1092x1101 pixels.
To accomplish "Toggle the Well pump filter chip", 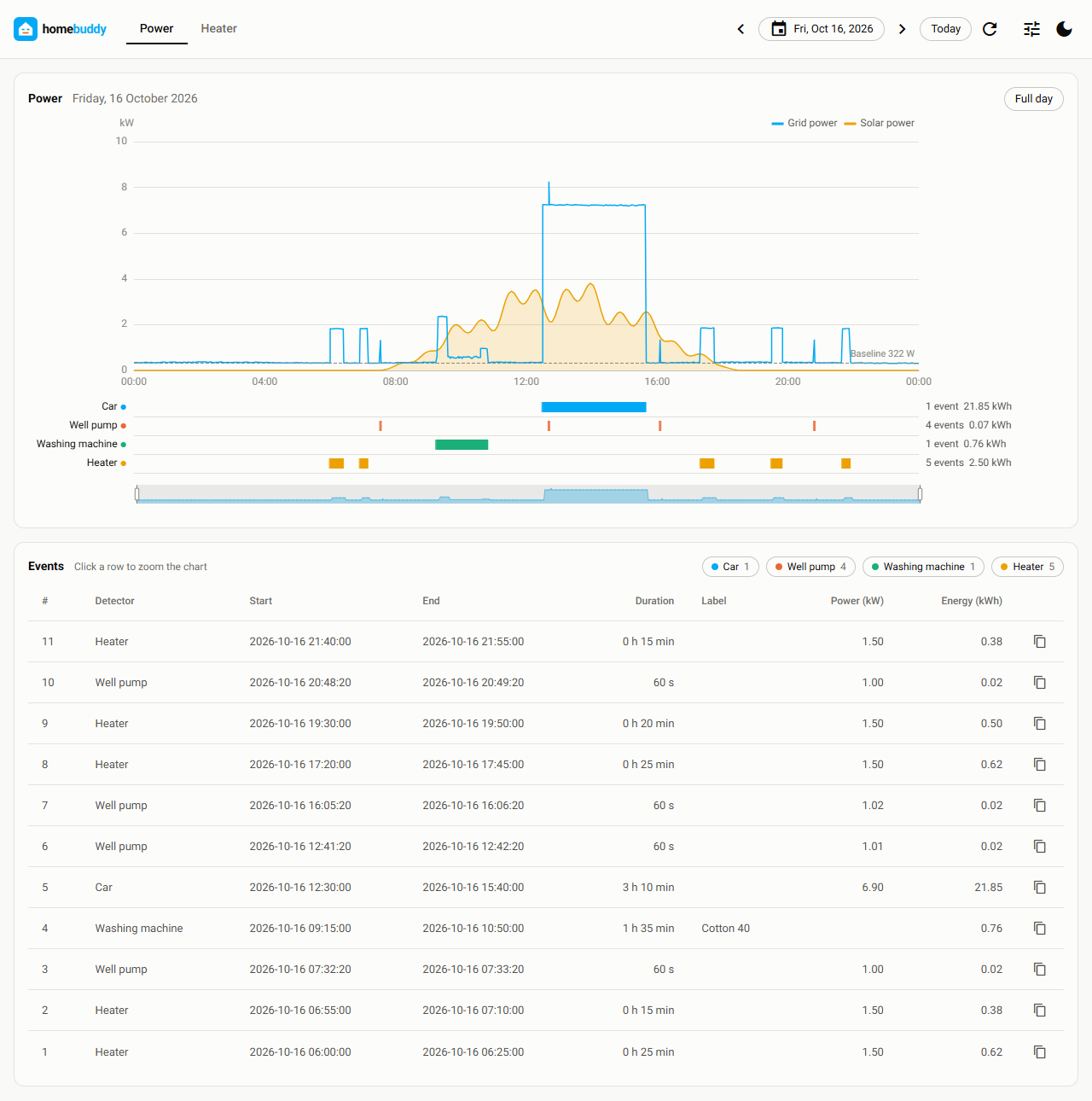I will pyautogui.click(x=810, y=567).
